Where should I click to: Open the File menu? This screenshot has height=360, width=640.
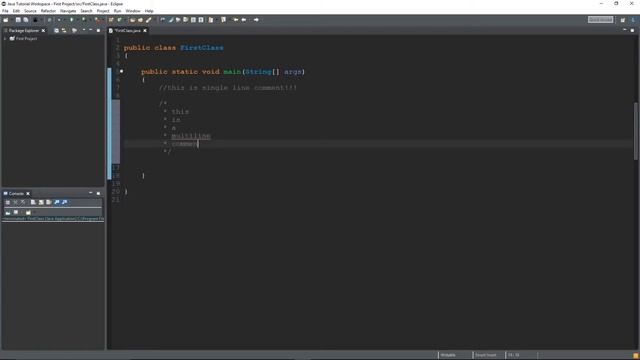point(5,11)
